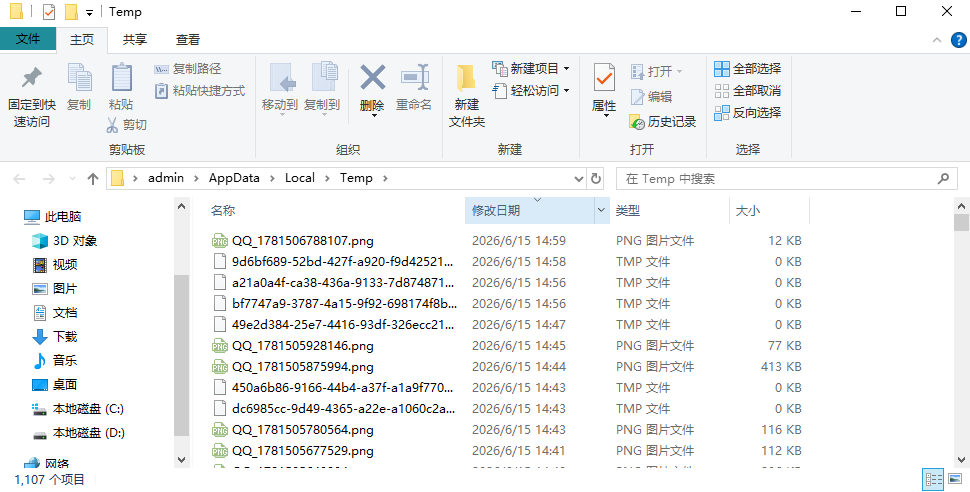Collapse the ribbon with the chevron
970x492 pixels.
pos(937,40)
